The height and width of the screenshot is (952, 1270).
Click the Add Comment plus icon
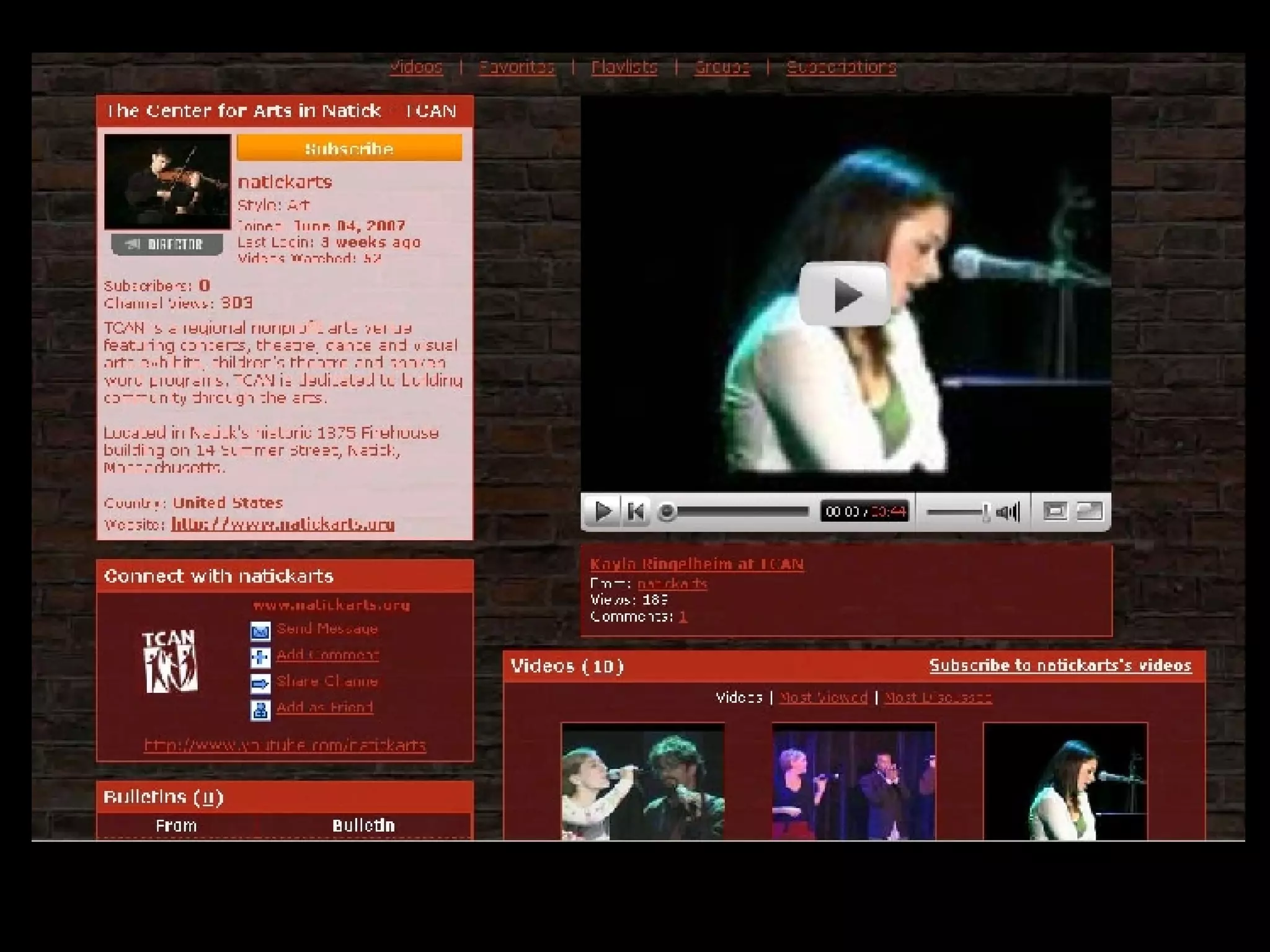tap(260, 657)
